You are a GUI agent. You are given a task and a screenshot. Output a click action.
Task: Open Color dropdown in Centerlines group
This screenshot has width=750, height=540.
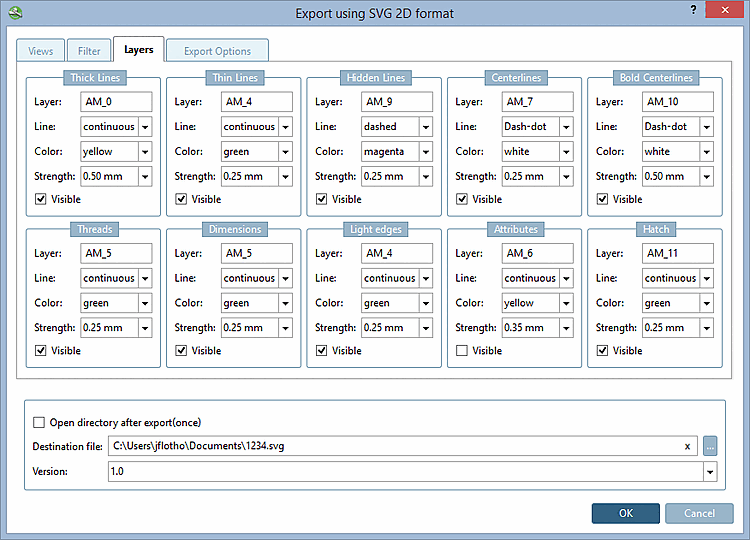[x=566, y=152]
